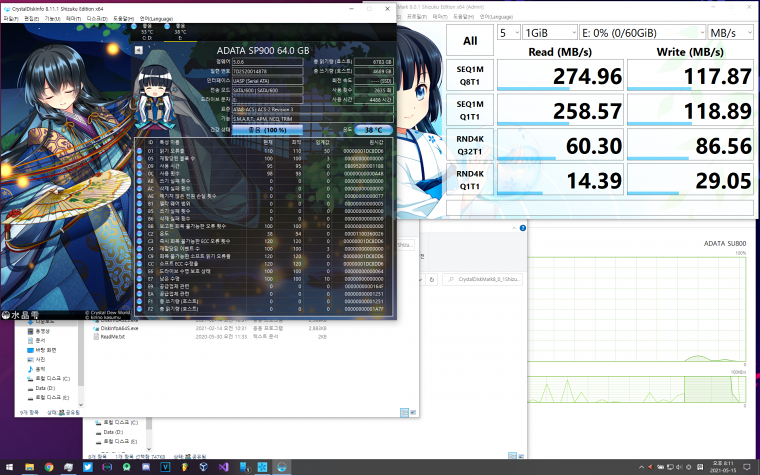The image size is (760, 475).
Task: Open the 기능(U) menu in CrystalDiskInfo
Action: click(52, 18)
